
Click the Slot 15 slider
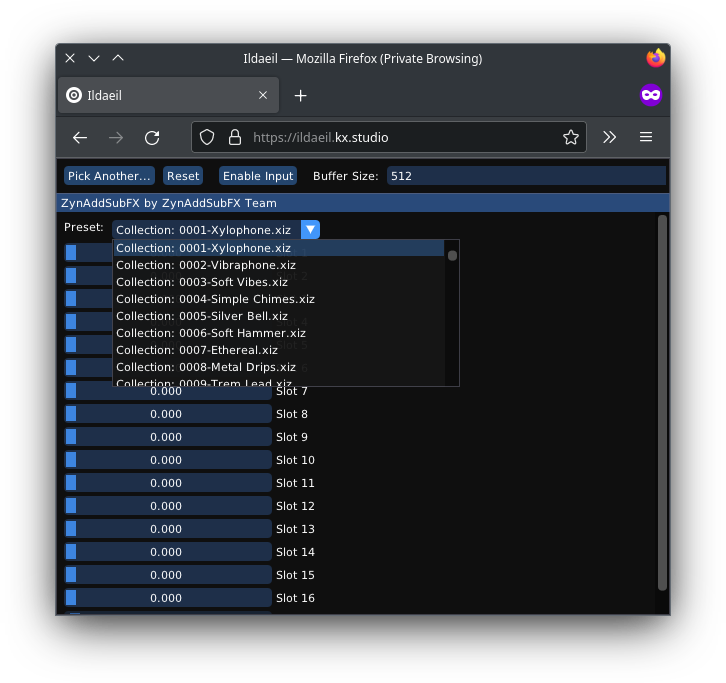click(x=168, y=575)
